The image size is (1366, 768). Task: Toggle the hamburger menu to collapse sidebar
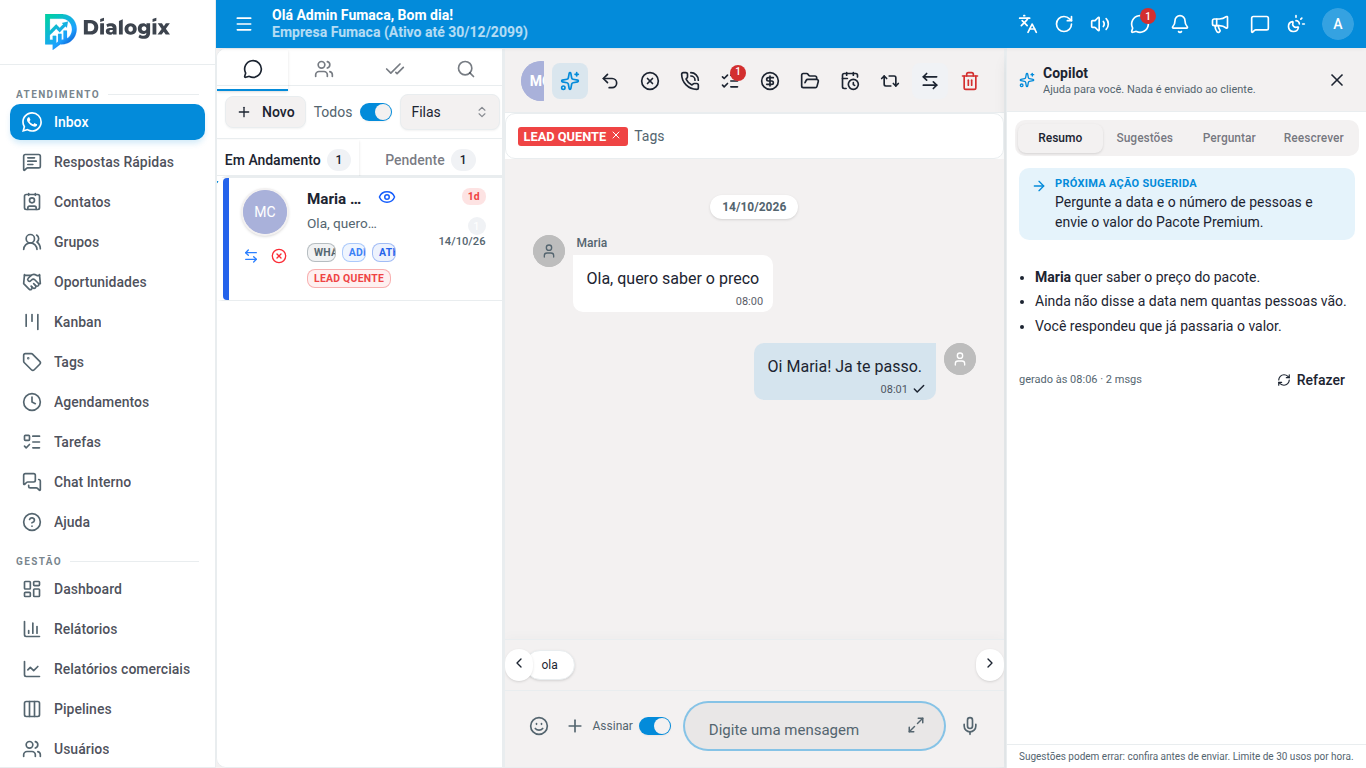[x=244, y=24]
